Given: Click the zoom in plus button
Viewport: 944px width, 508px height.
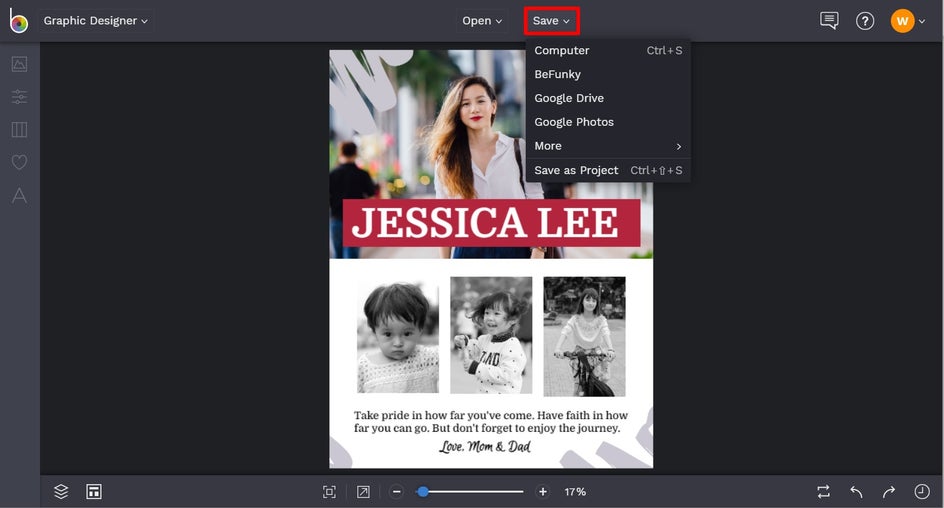Looking at the screenshot, I should 543,492.
